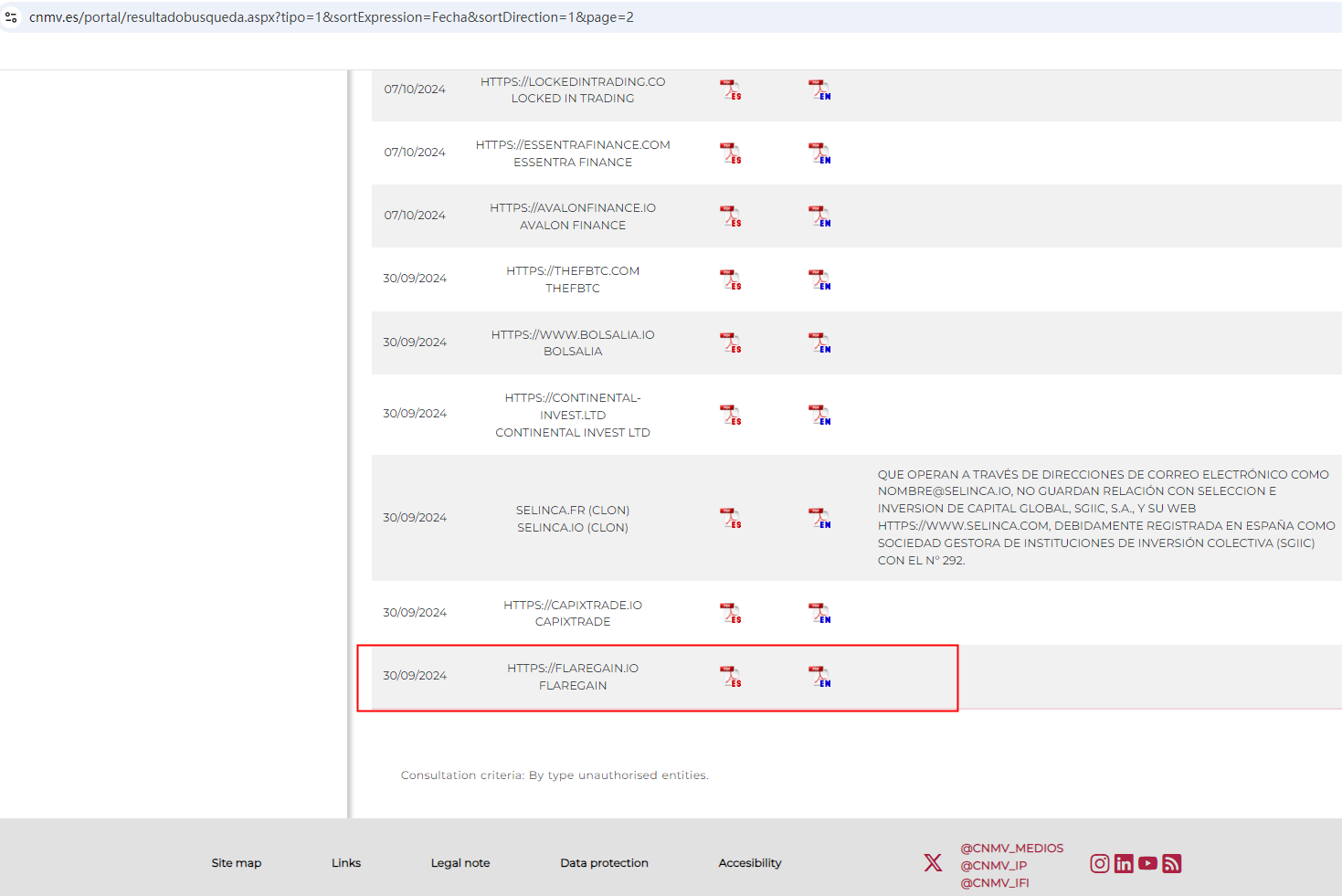Open Spanish PDF for Flaregain

[731, 677]
